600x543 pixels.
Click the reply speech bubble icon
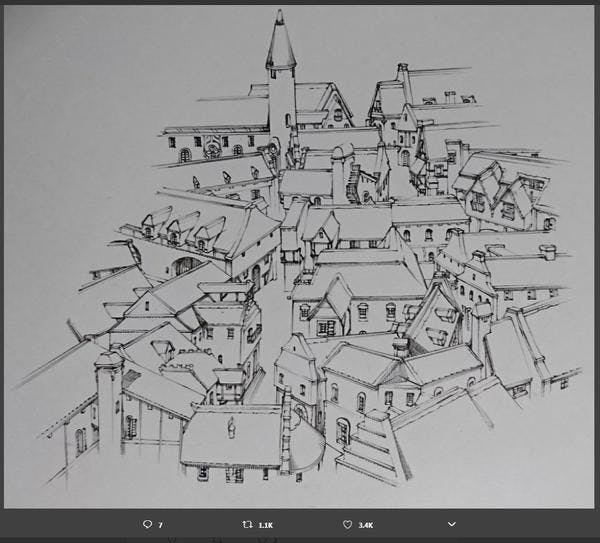(147, 524)
